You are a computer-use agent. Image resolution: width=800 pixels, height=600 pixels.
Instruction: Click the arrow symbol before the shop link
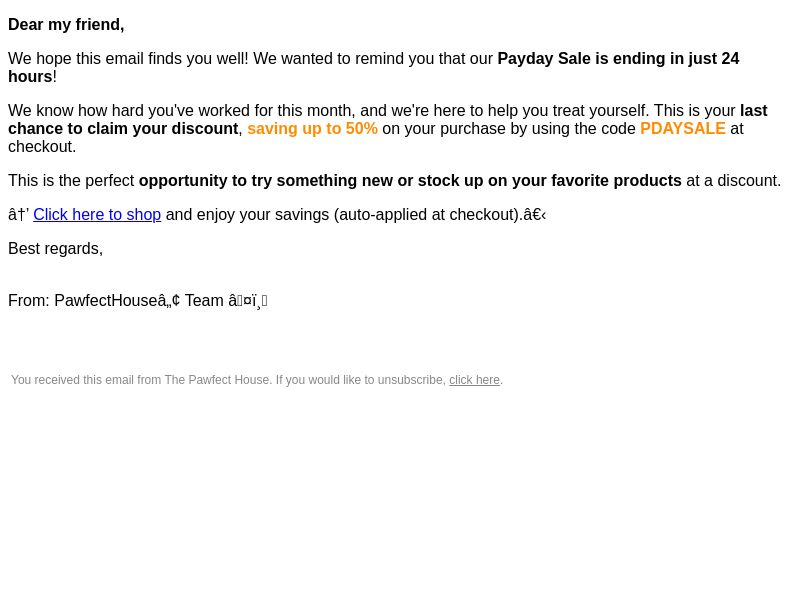point(18,214)
